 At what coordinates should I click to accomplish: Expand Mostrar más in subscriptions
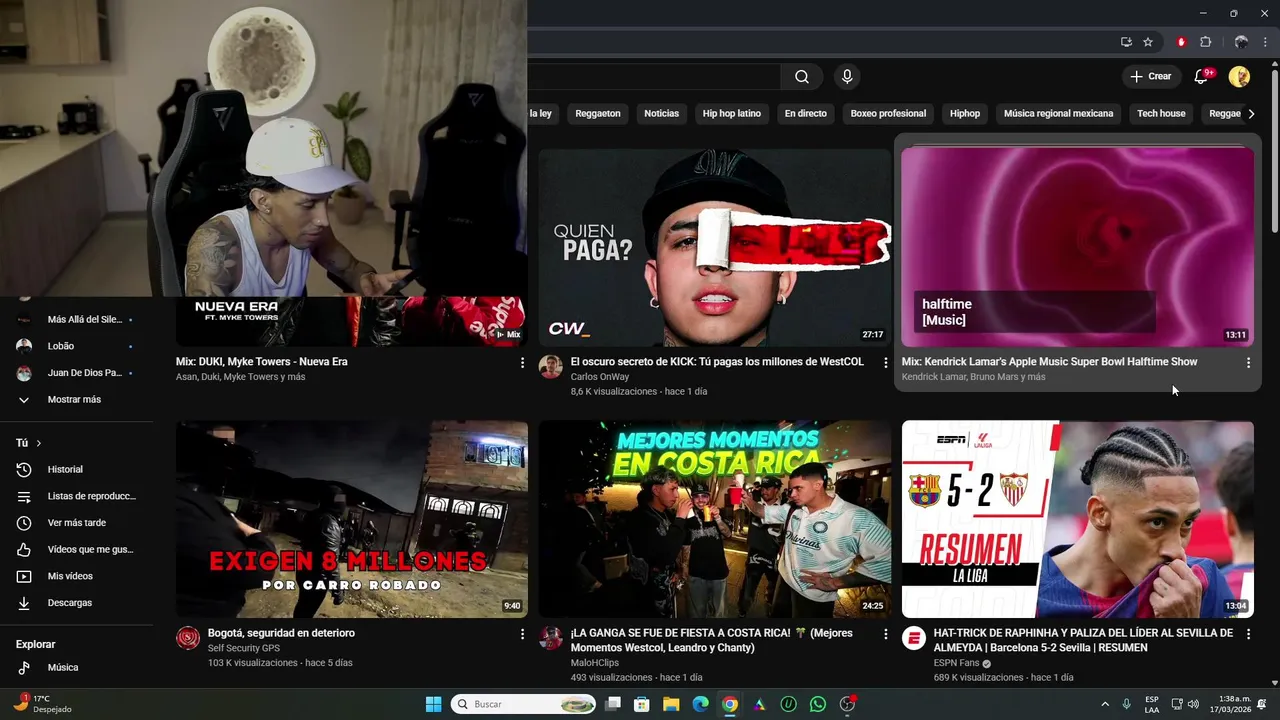pos(76,399)
